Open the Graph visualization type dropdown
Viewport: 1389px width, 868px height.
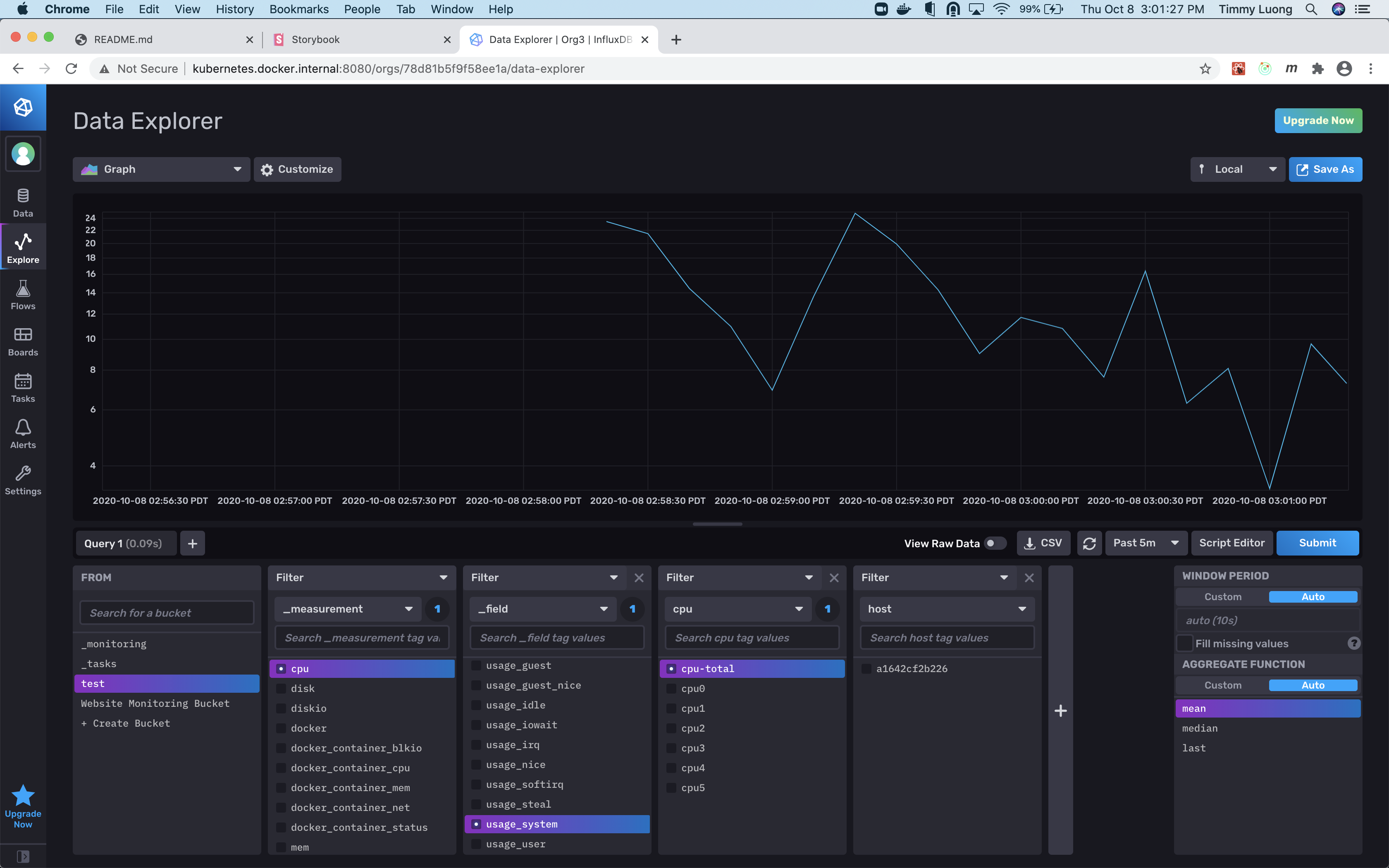pyautogui.click(x=161, y=169)
